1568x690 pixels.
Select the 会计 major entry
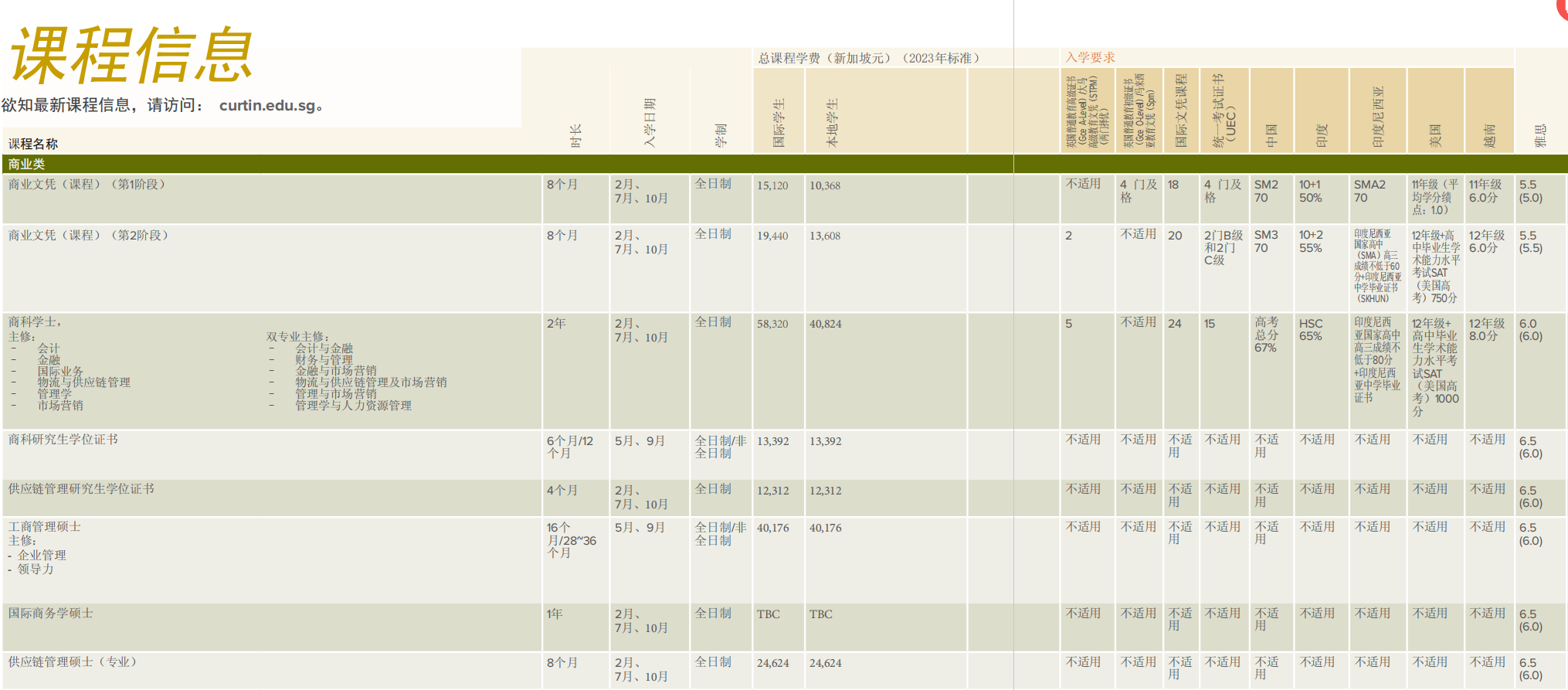click(49, 348)
